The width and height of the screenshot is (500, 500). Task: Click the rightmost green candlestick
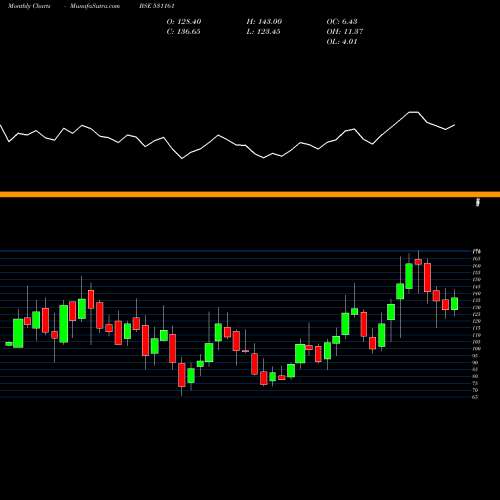pyautogui.click(x=454, y=304)
